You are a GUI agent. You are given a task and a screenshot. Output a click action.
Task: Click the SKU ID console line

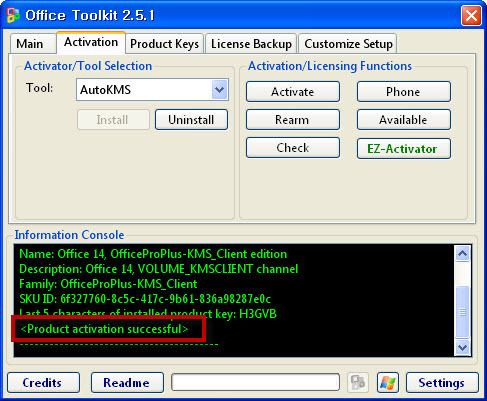[145, 299]
